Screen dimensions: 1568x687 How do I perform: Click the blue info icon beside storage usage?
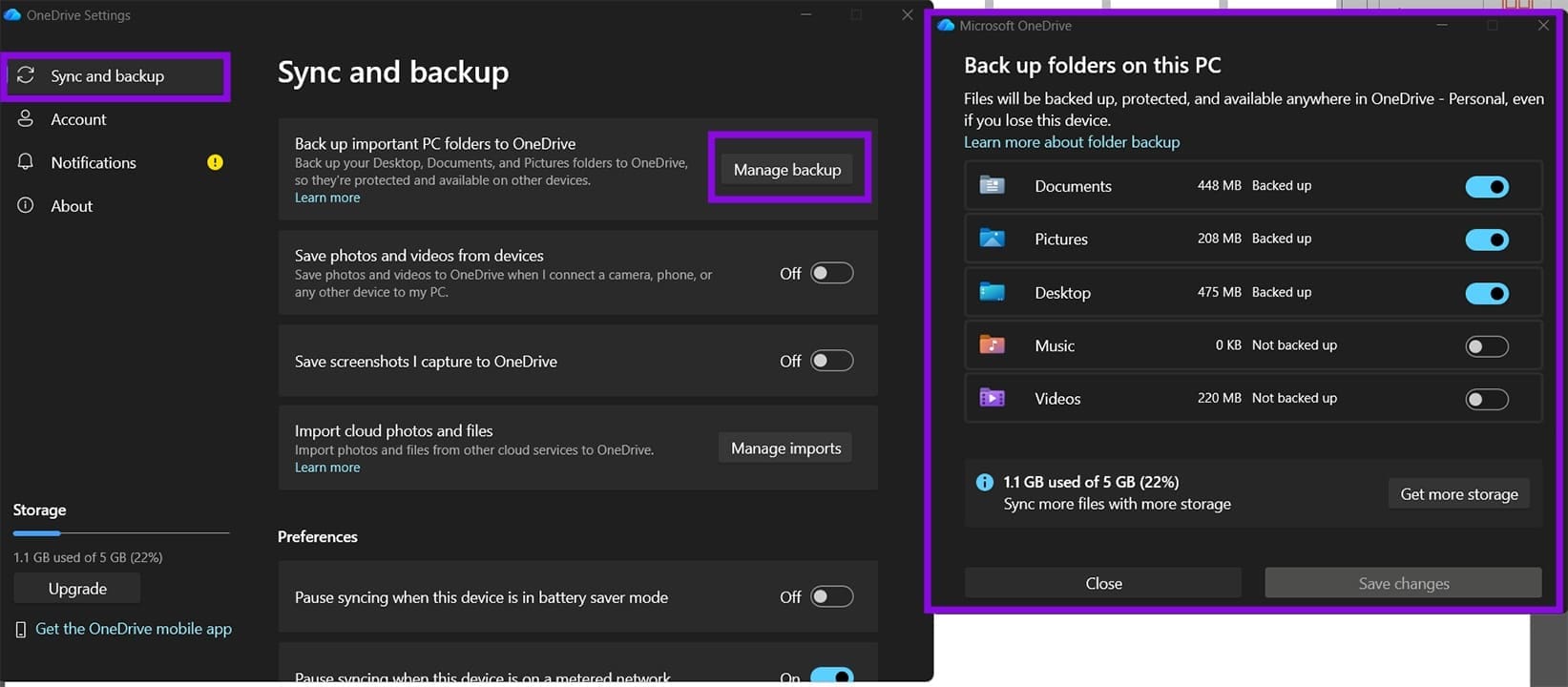pos(985,483)
